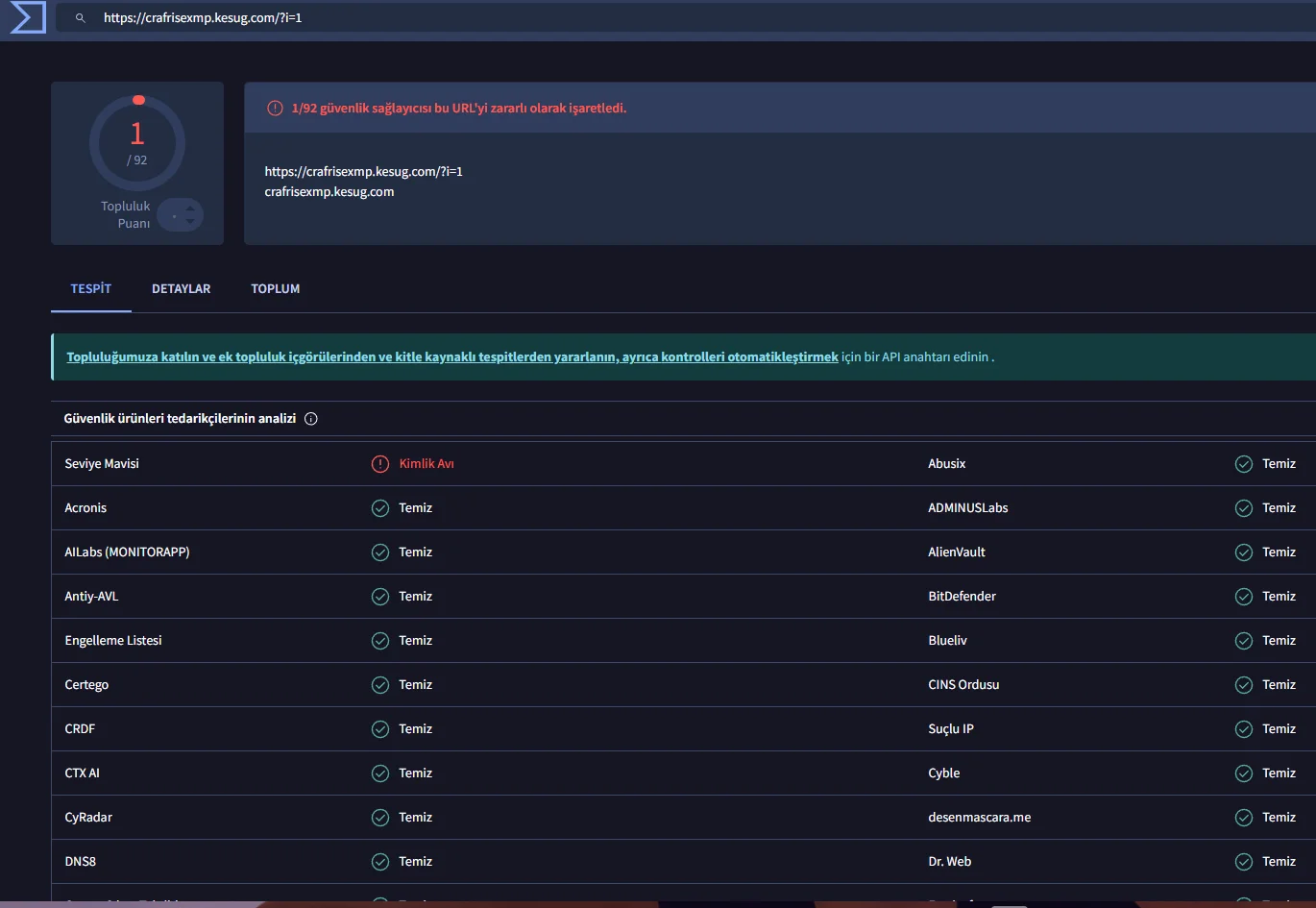Upvote the community score with the up arrow
The image size is (1316, 908).
(x=190, y=208)
